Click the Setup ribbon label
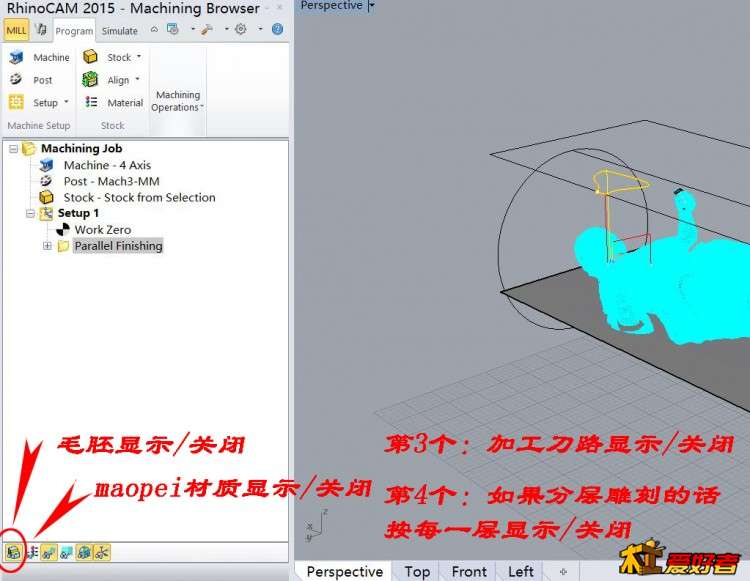The height and width of the screenshot is (581, 750). pyautogui.click(x=45, y=103)
